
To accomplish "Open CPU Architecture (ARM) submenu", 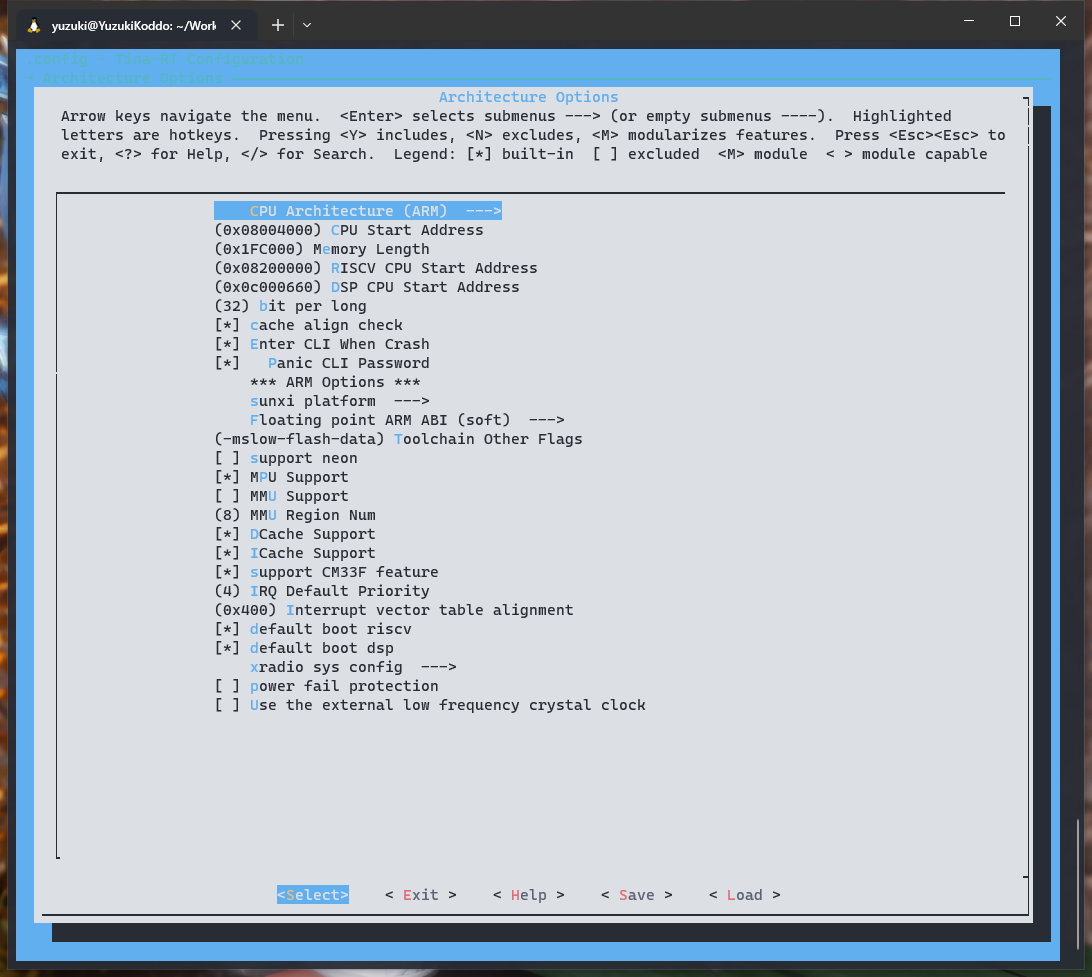I will [x=357, y=211].
